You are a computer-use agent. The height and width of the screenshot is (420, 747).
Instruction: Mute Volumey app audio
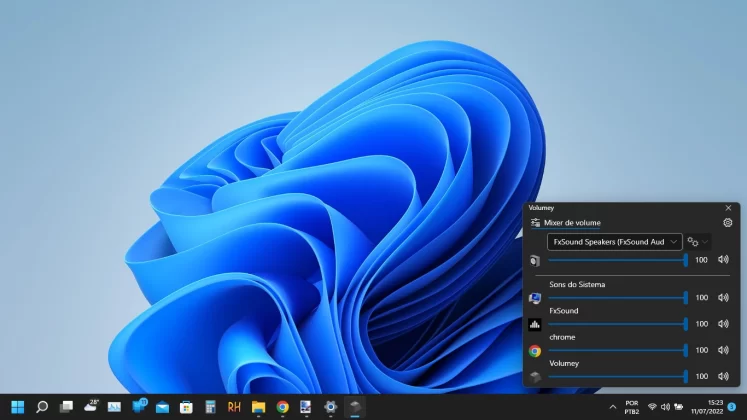click(723, 376)
